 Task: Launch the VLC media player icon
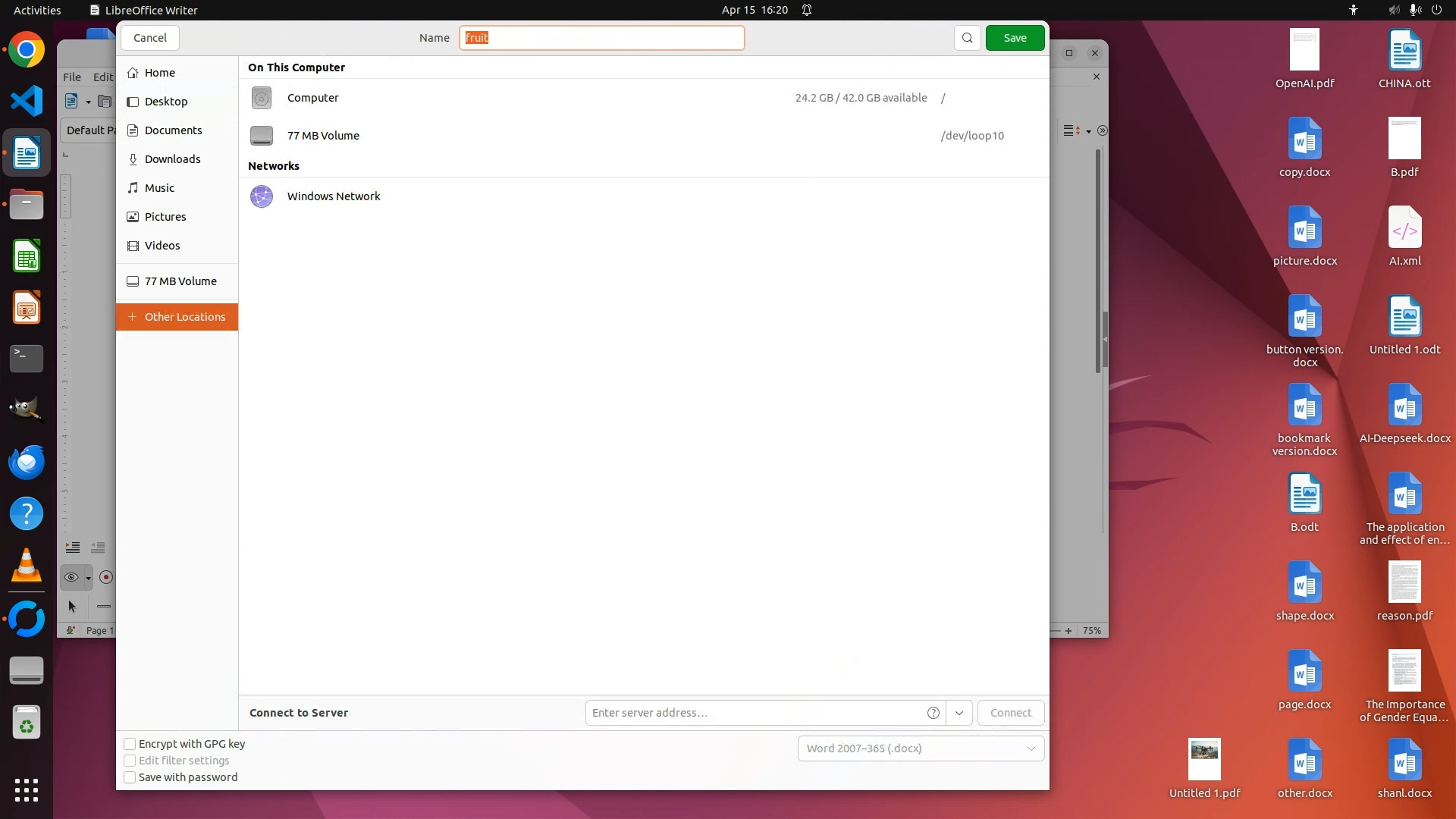[27, 566]
